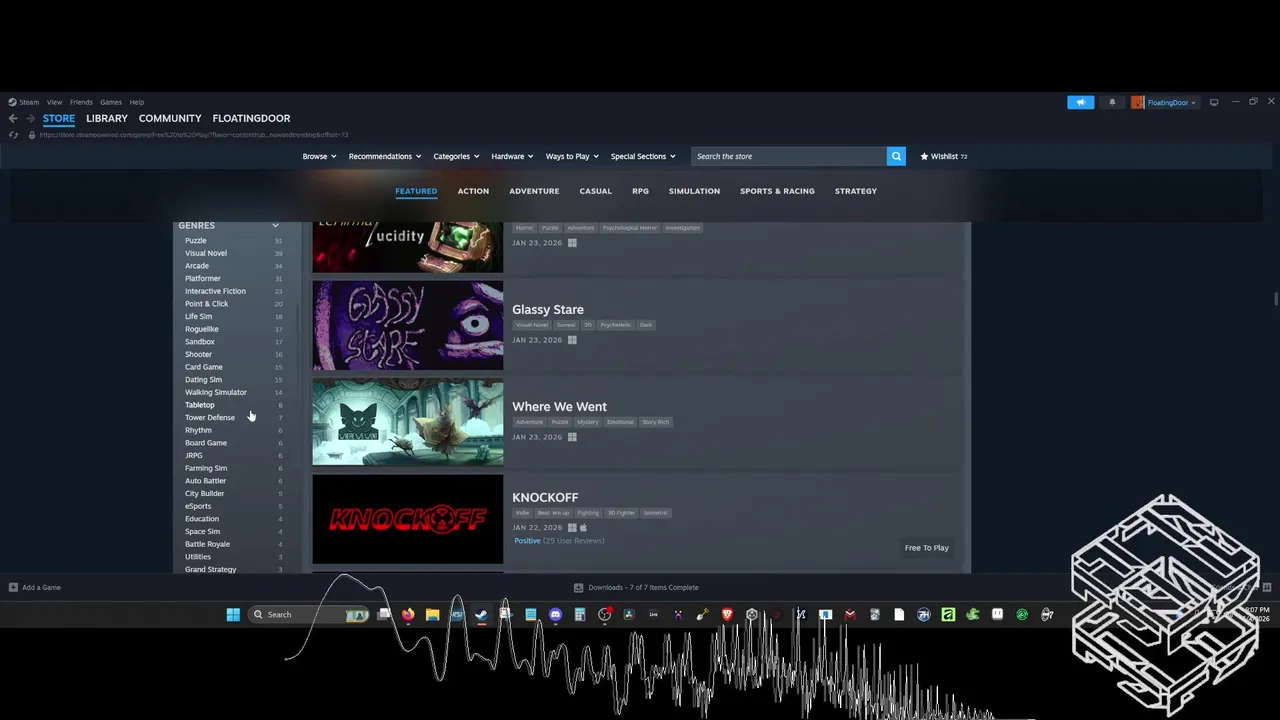Open Windows Start menu
1280x720 pixels.
click(x=233, y=614)
